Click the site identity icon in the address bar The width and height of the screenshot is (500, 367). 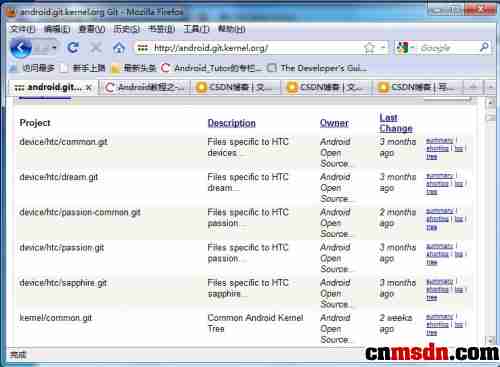click(143, 48)
